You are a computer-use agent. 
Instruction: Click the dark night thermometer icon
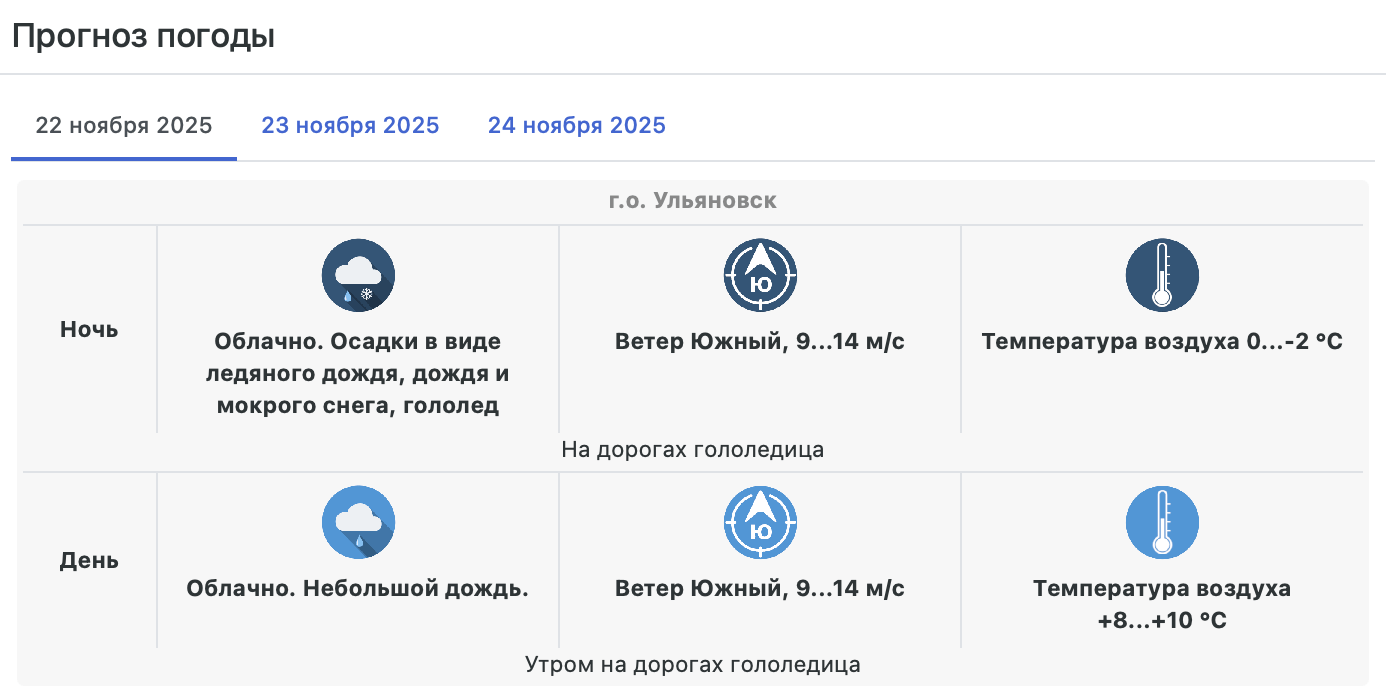tap(1162, 275)
